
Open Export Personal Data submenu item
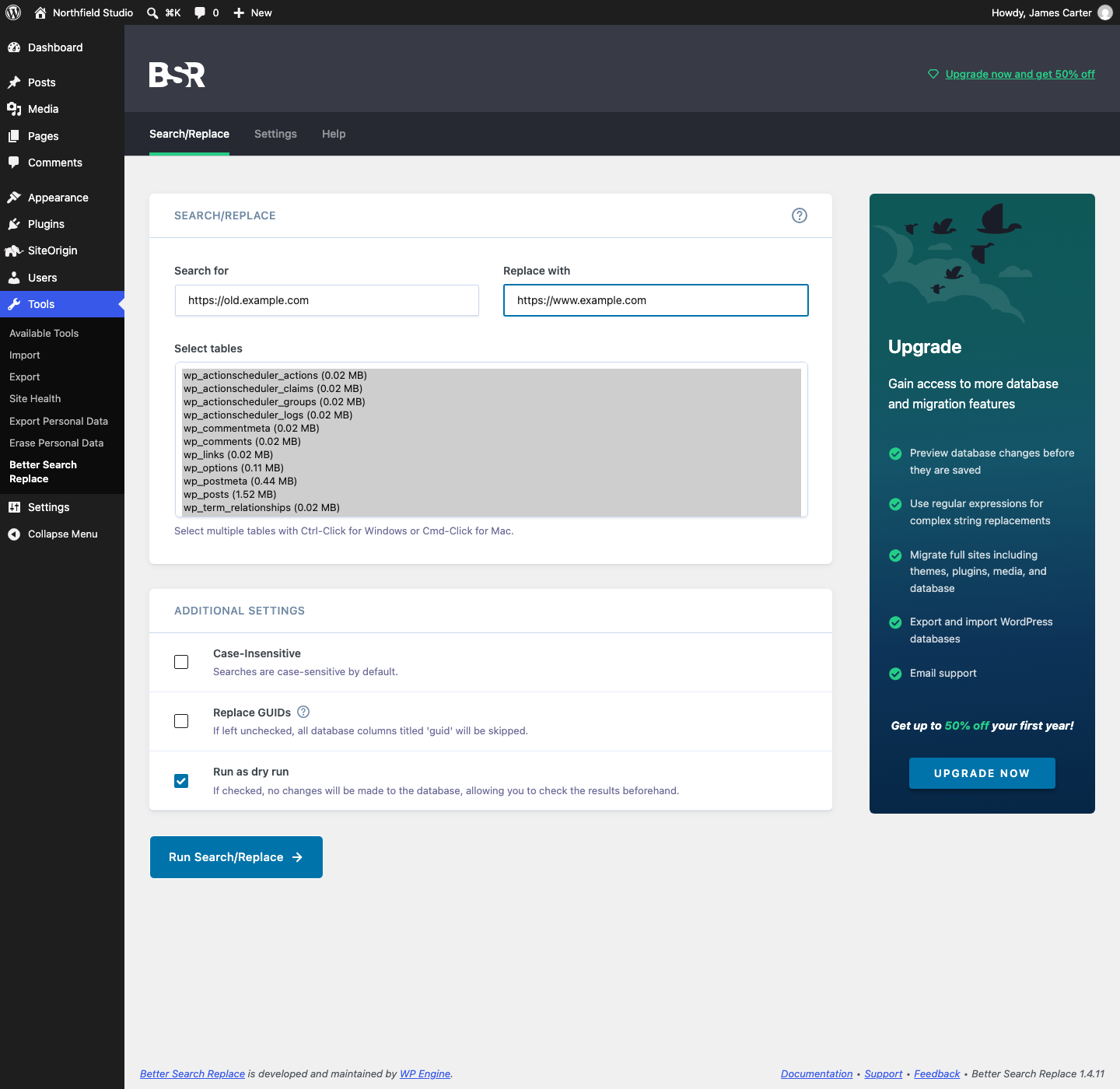click(58, 421)
